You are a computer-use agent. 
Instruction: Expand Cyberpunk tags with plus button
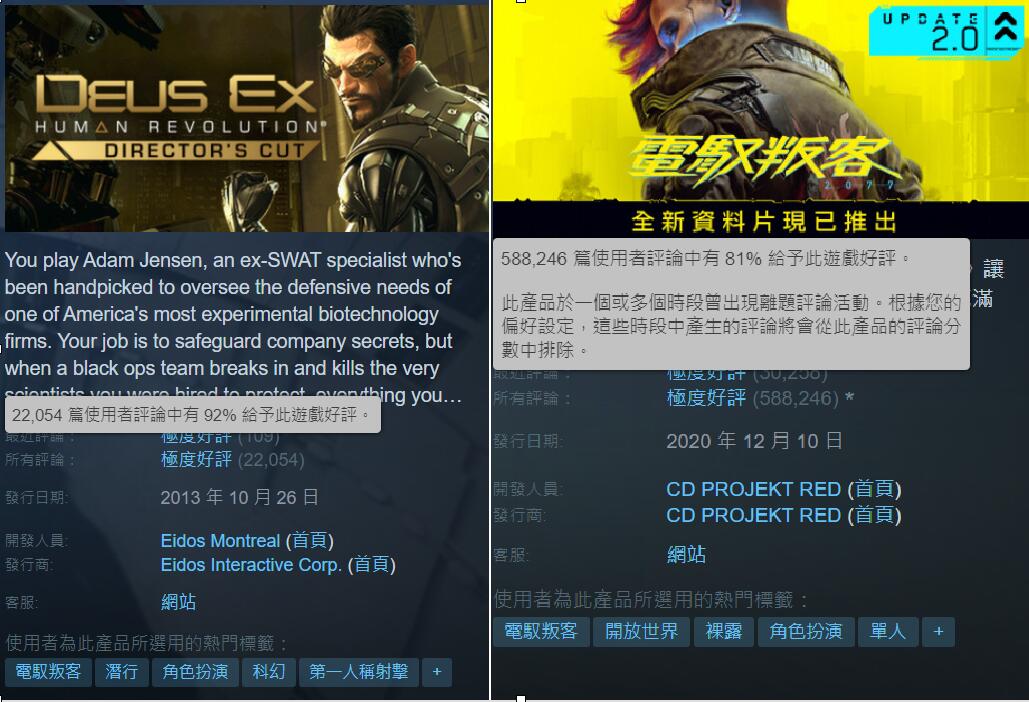pyautogui.click(x=938, y=631)
